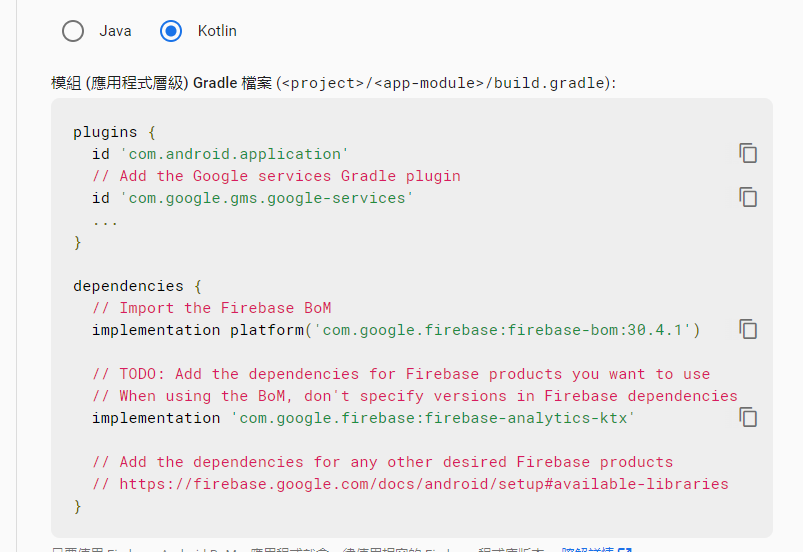This screenshot has width=803, height=552.
Task: Copy the firebase-analytics-ktx implementation line
Action: point(748,417)
